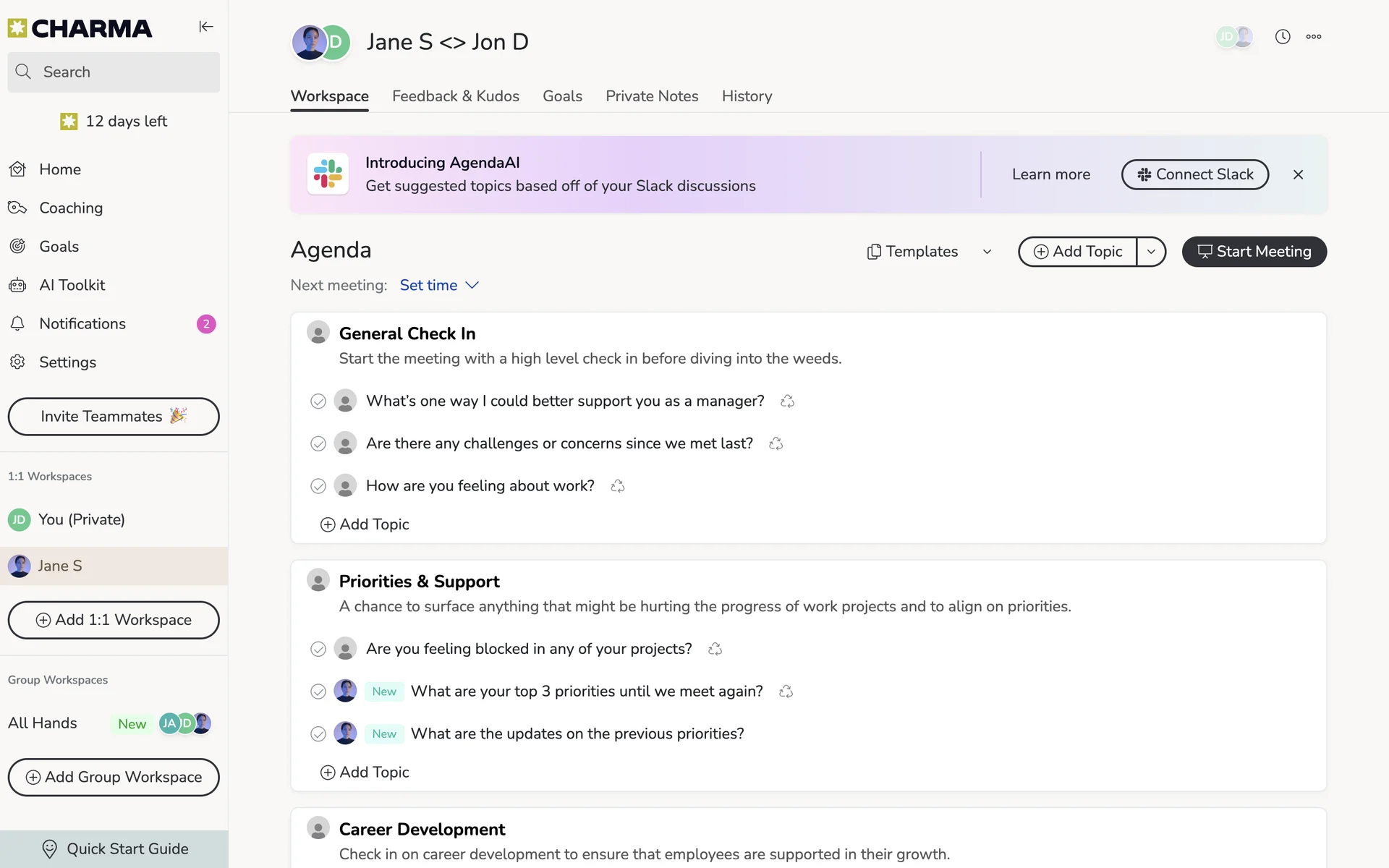Click the Connect Slack button

pyautogui.click(x=1194, y=174)
